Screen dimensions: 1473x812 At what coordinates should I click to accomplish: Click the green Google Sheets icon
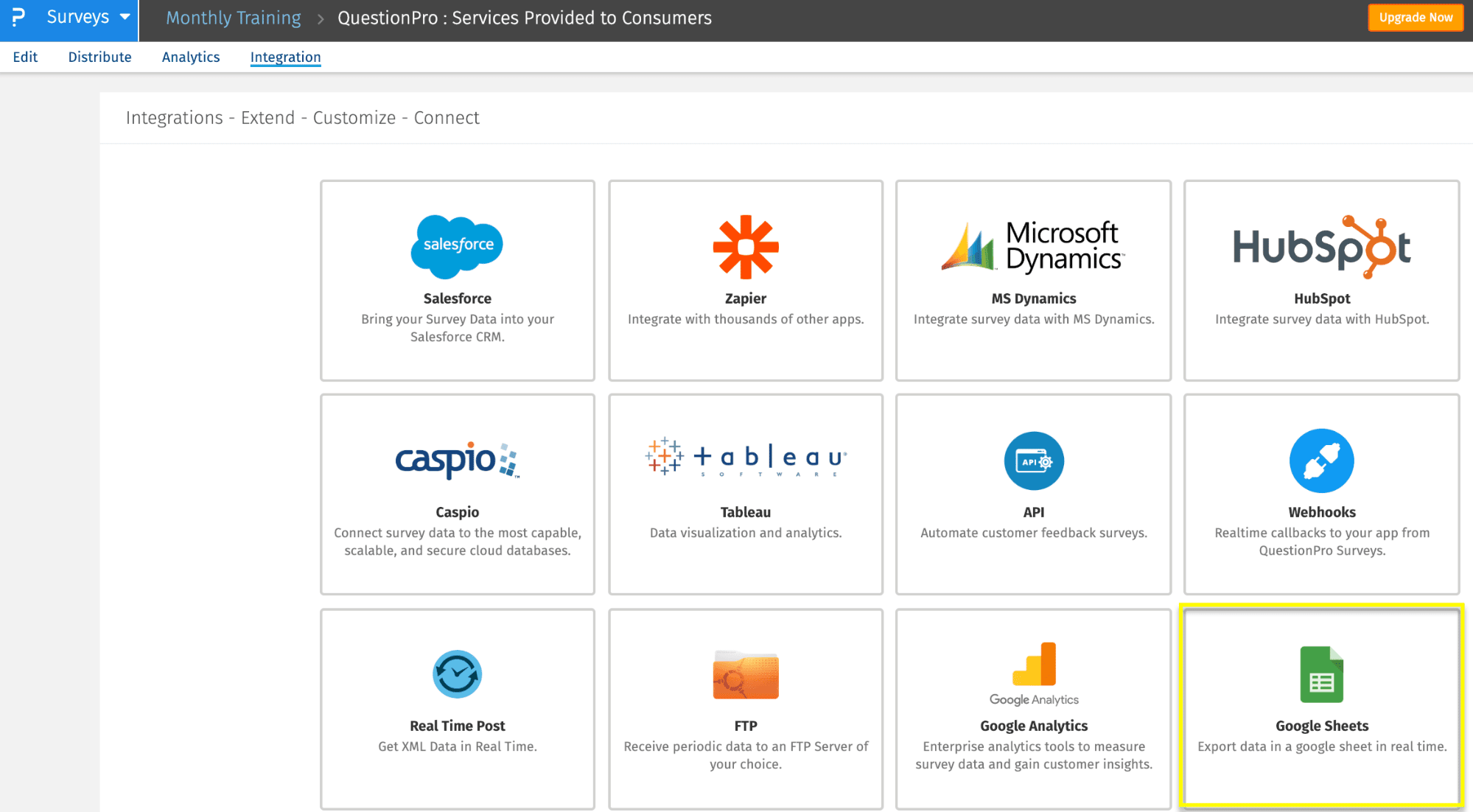click(x=1322, y=674)
